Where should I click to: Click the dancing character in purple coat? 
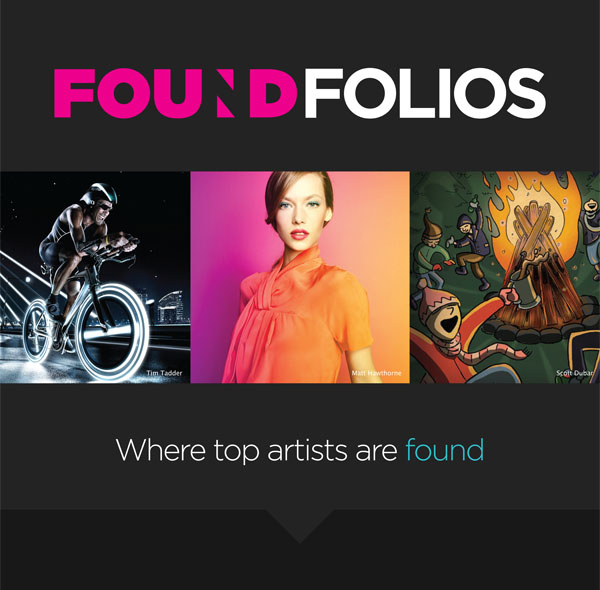point(471,248)
